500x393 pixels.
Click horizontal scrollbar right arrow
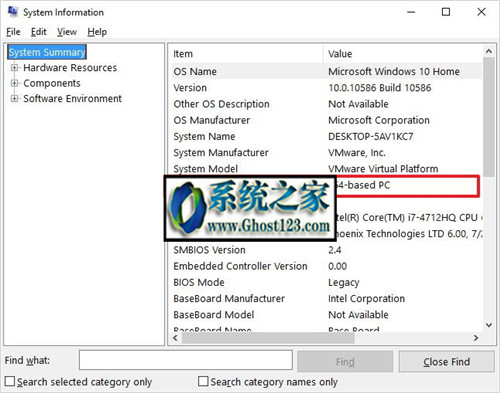(476, 338)
